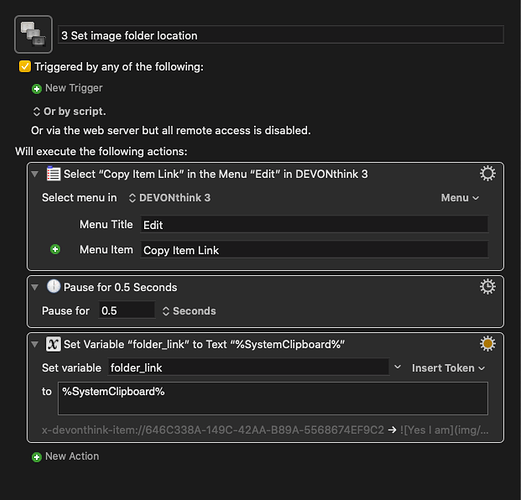
Task: Choose application popup DEVONthink 3
Action: 170,198
